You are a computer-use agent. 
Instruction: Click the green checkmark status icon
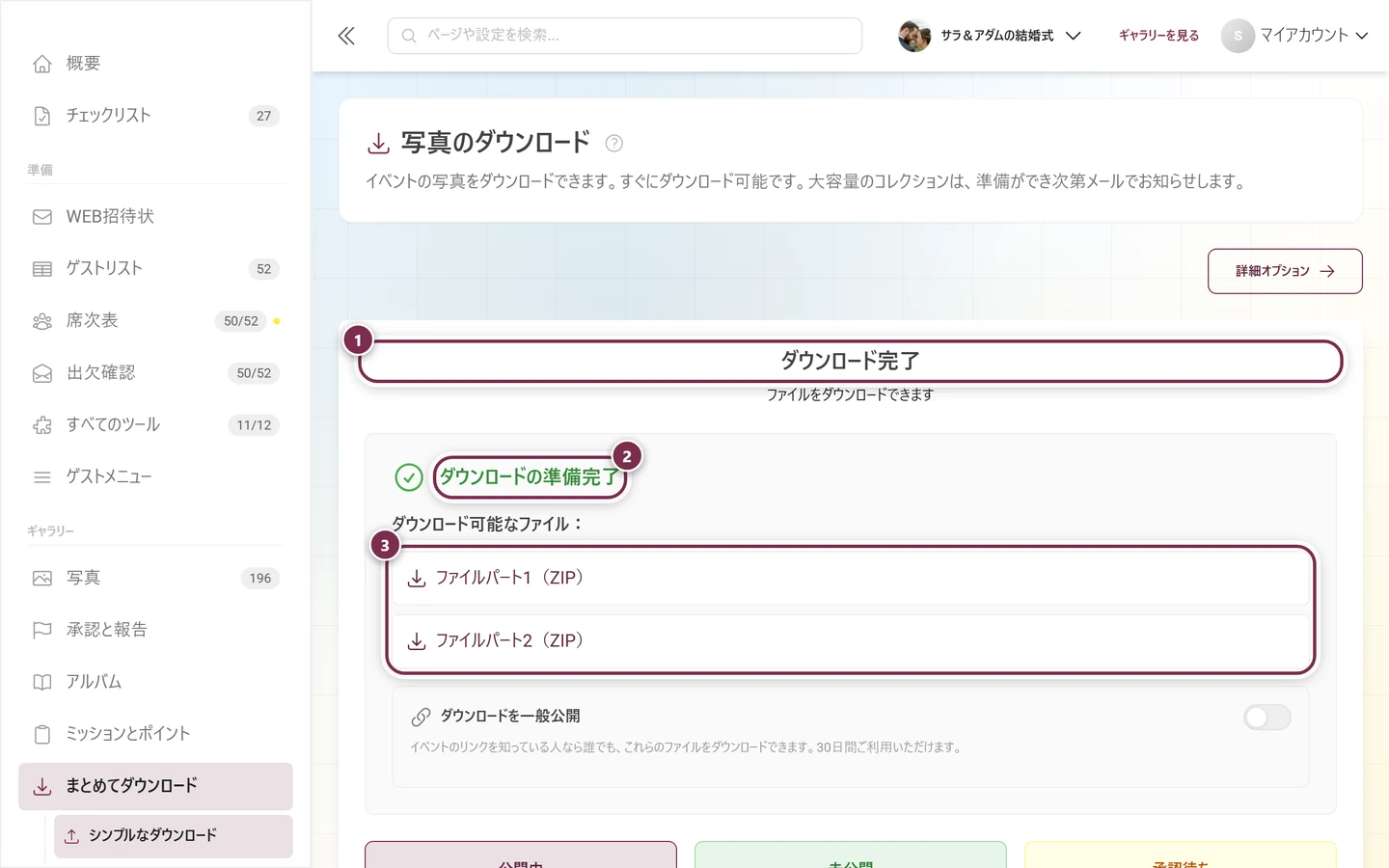click(x=409, y=477)
